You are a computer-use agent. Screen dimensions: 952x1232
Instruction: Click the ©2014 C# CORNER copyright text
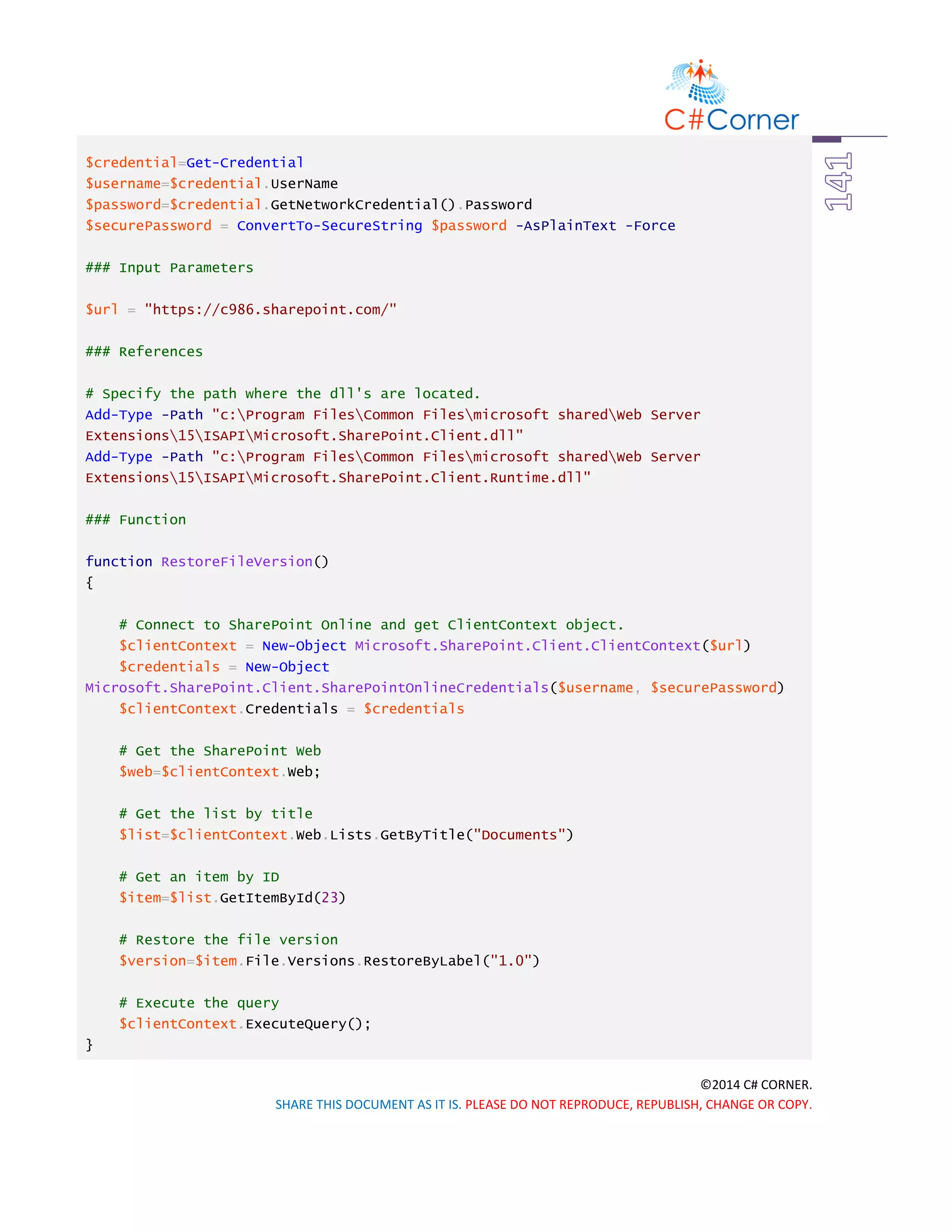756,1085
